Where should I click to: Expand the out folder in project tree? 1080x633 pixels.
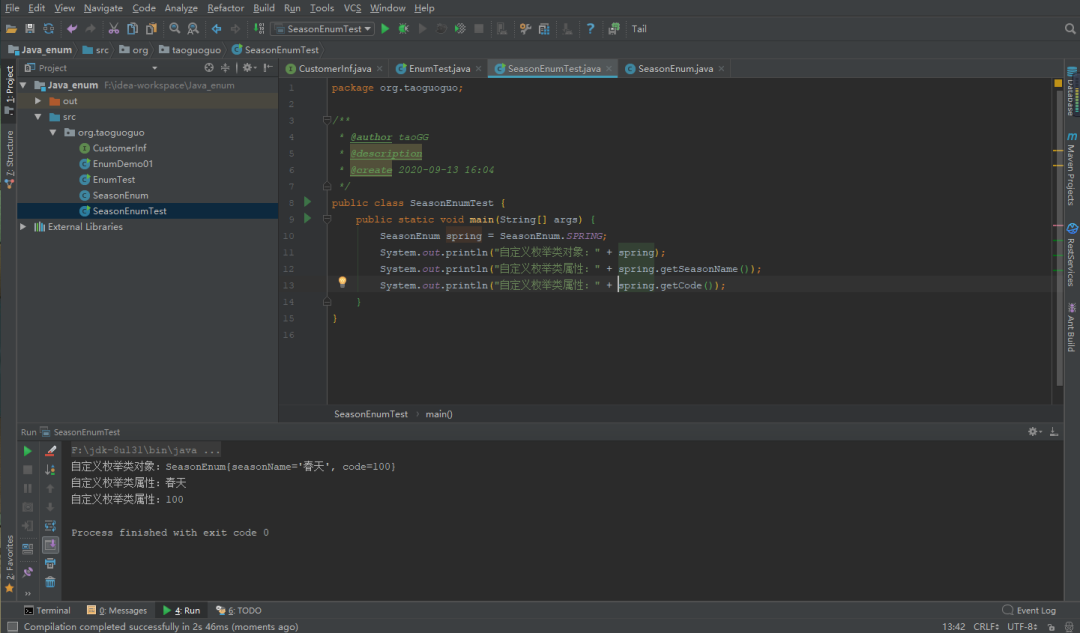tap(38, 101)
